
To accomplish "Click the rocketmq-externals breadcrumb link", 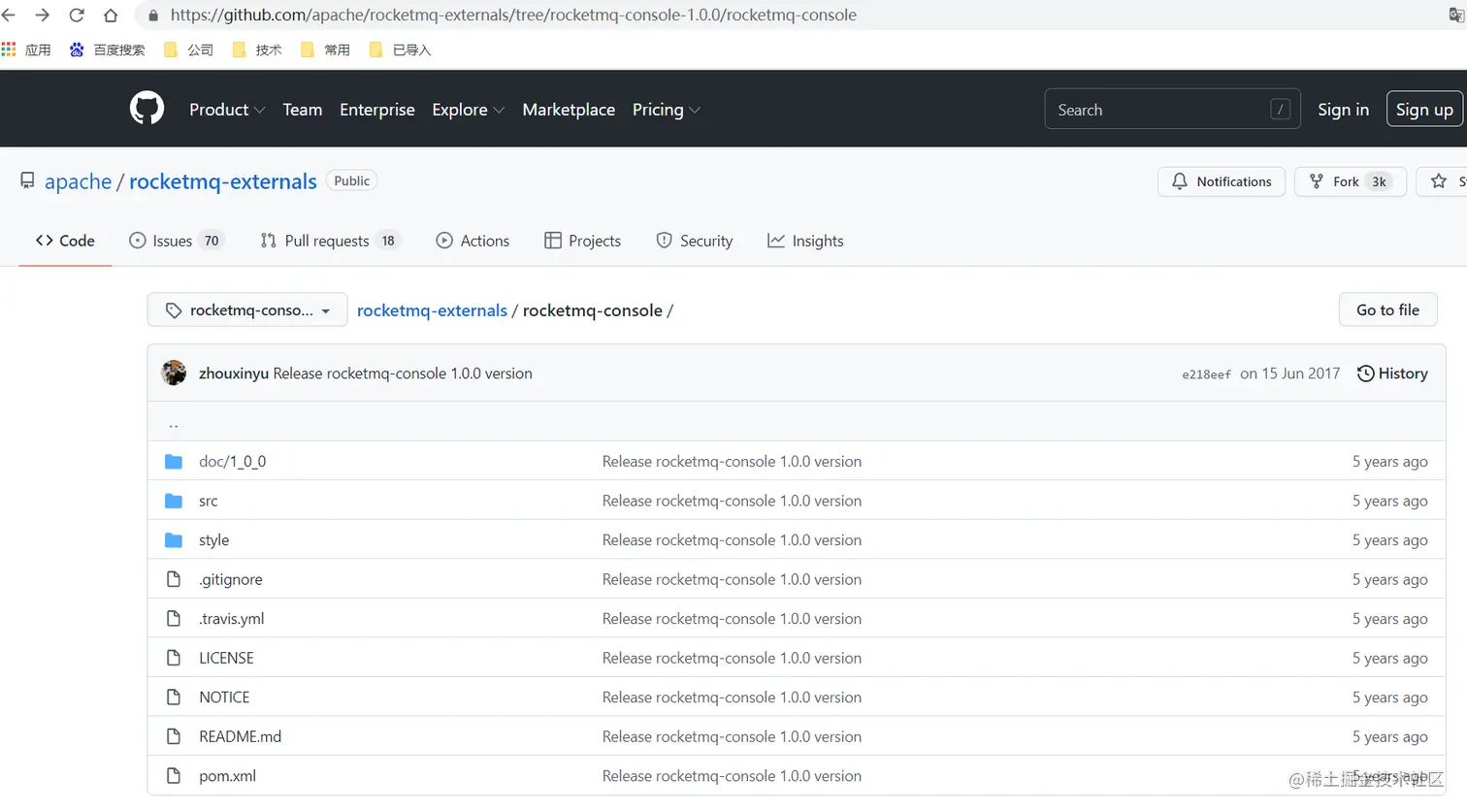I will coord(432,310).
